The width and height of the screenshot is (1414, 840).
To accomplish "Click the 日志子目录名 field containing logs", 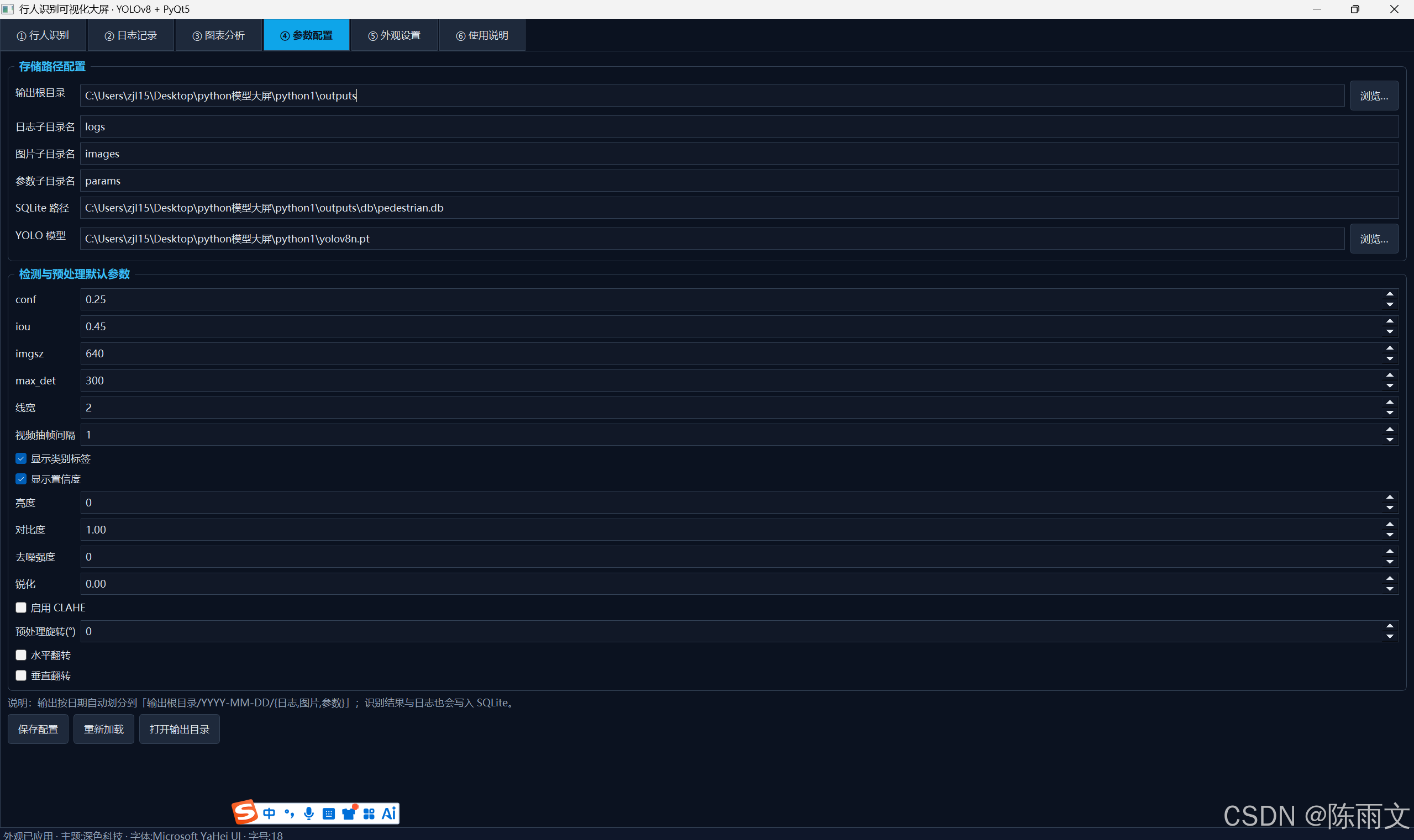I will coord(739,127).
